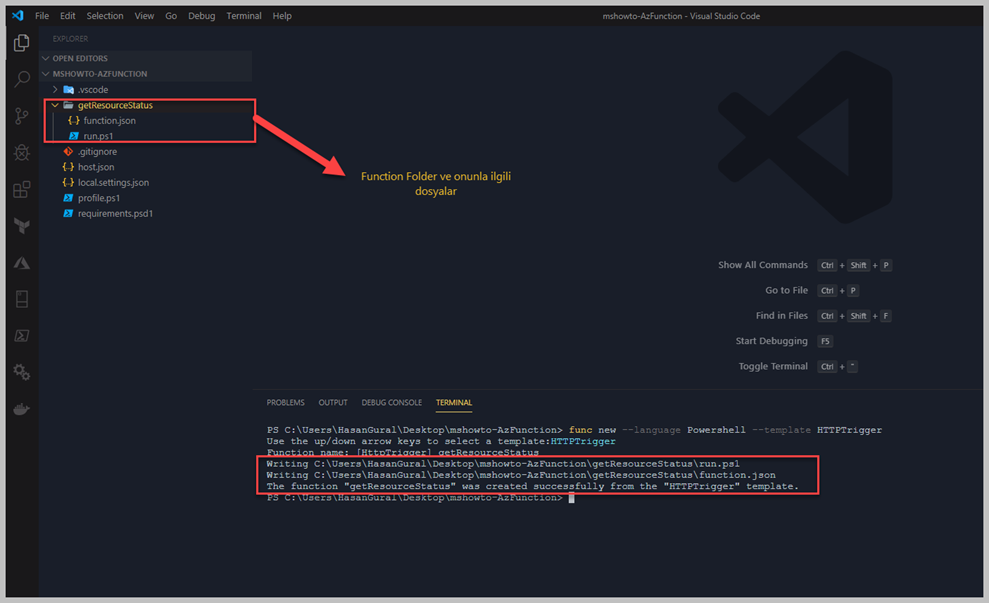The height and width of the screenshot is (603, 989).
Task: Click the terminal prompt cursor to focus input
Action: coord(571,498)
